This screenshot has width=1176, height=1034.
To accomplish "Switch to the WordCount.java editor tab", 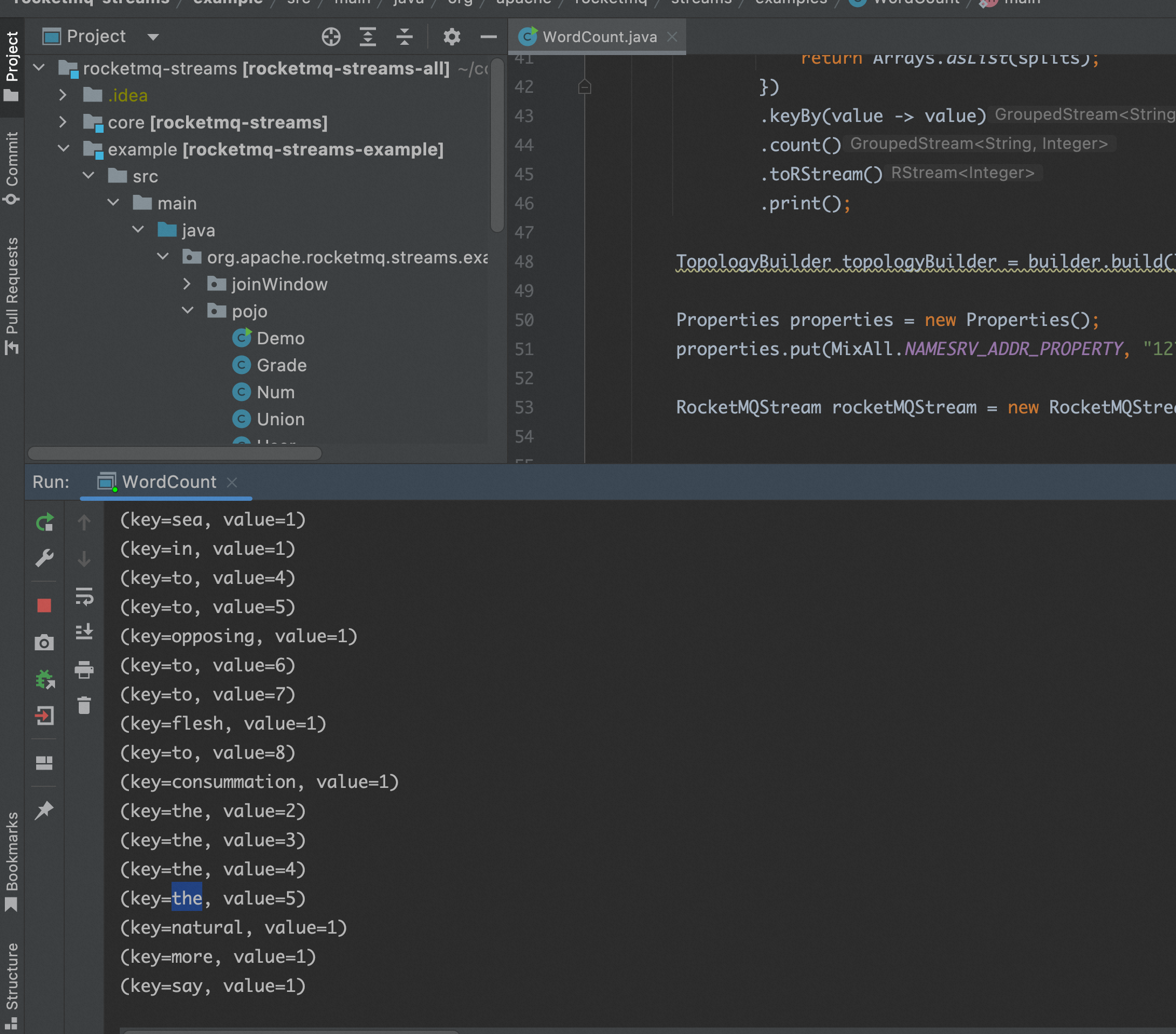I will click(599, 37).
